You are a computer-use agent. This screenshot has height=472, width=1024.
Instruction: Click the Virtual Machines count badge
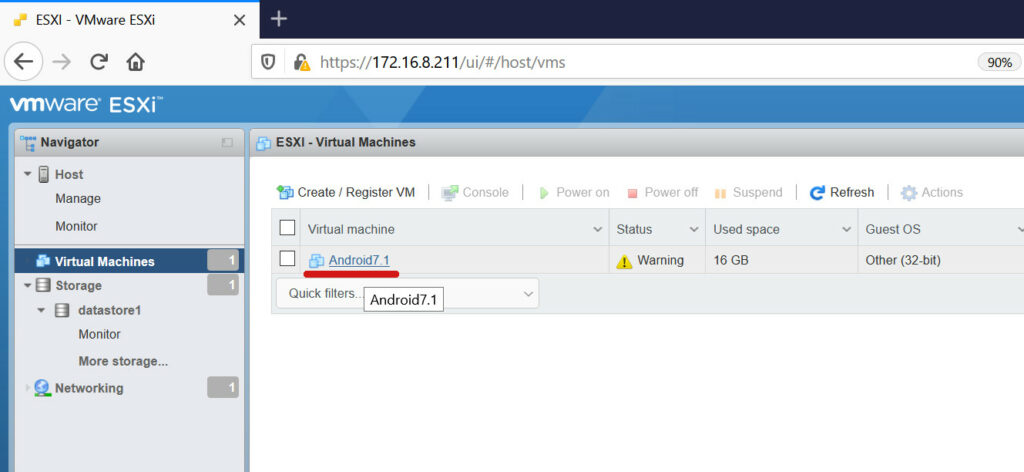coord(223,261)
